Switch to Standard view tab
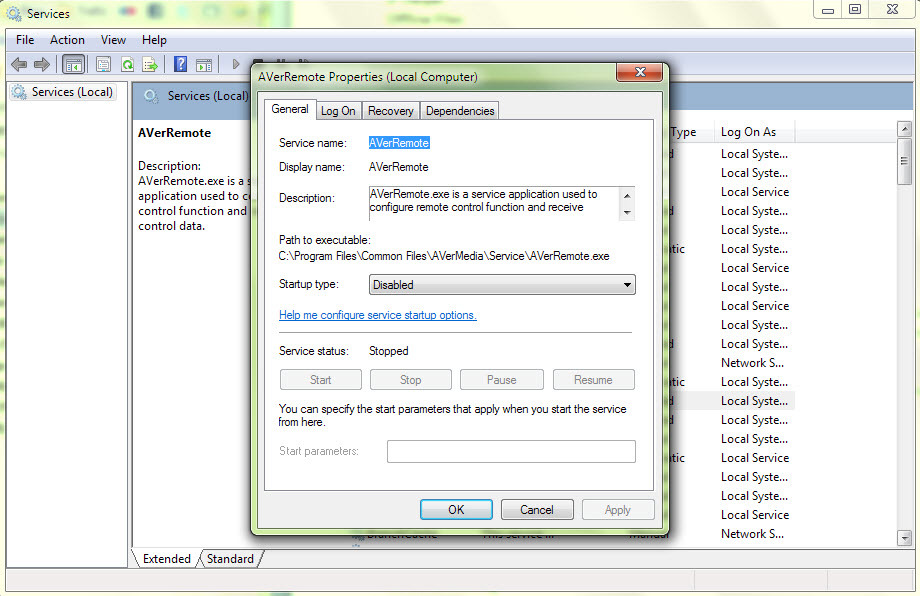The width and height of the screenshot is (920, 596). tap(231, 558)
